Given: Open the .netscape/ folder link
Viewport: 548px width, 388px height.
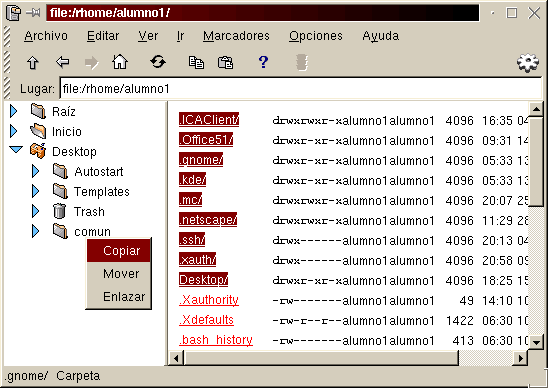Looking at the screenshot, I should click(208, 220).
